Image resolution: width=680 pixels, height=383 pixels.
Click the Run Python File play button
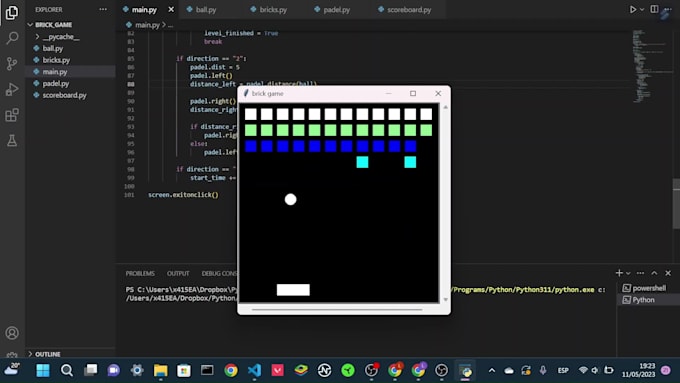pos(633,9)
